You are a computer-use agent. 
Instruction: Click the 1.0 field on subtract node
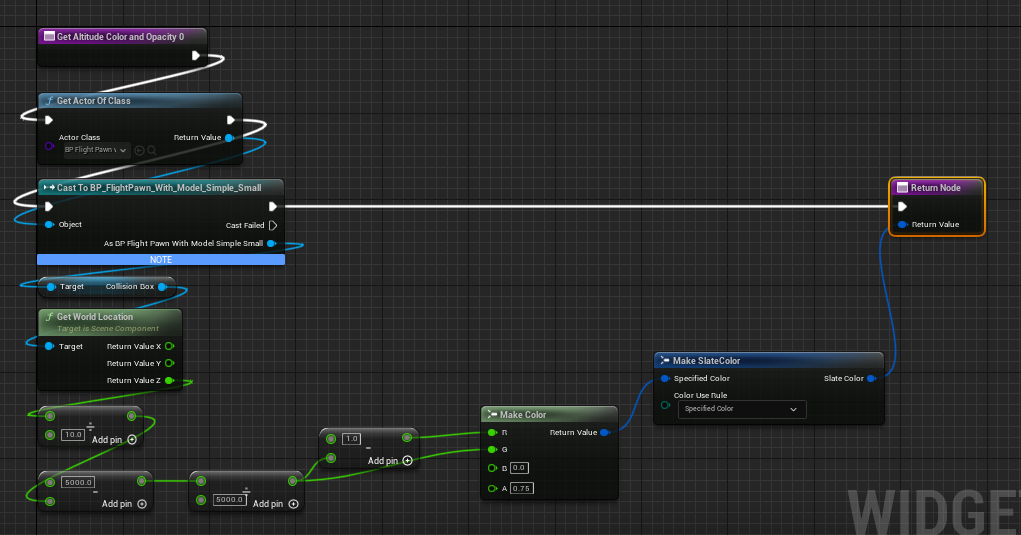point(352,439)
